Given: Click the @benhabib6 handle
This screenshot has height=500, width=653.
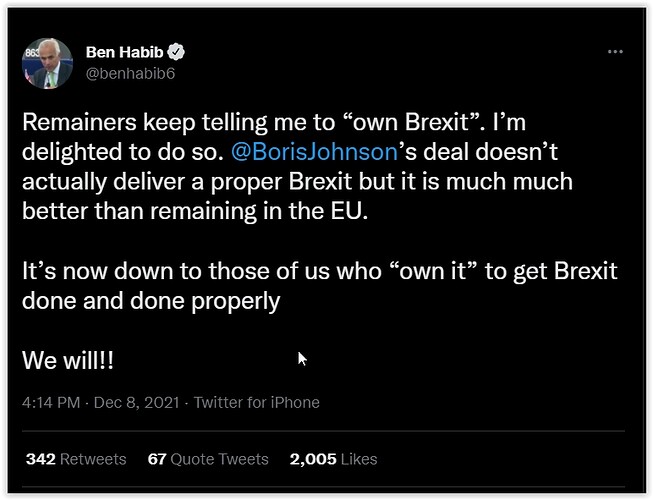Looking at the screenshot, I should tap(130, 74).
